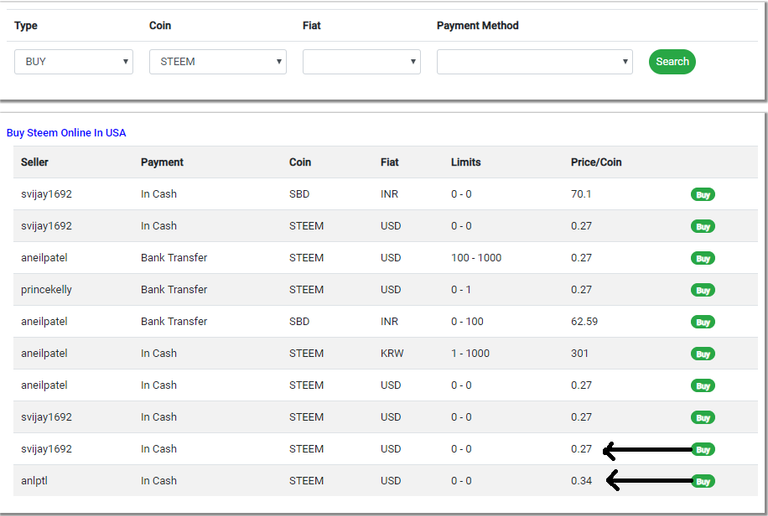The width and height of the screenshot is (768, 516).
Task: Buy aneilpatel's SBD offer priced 62.59
Action: [x=703, y=322]
